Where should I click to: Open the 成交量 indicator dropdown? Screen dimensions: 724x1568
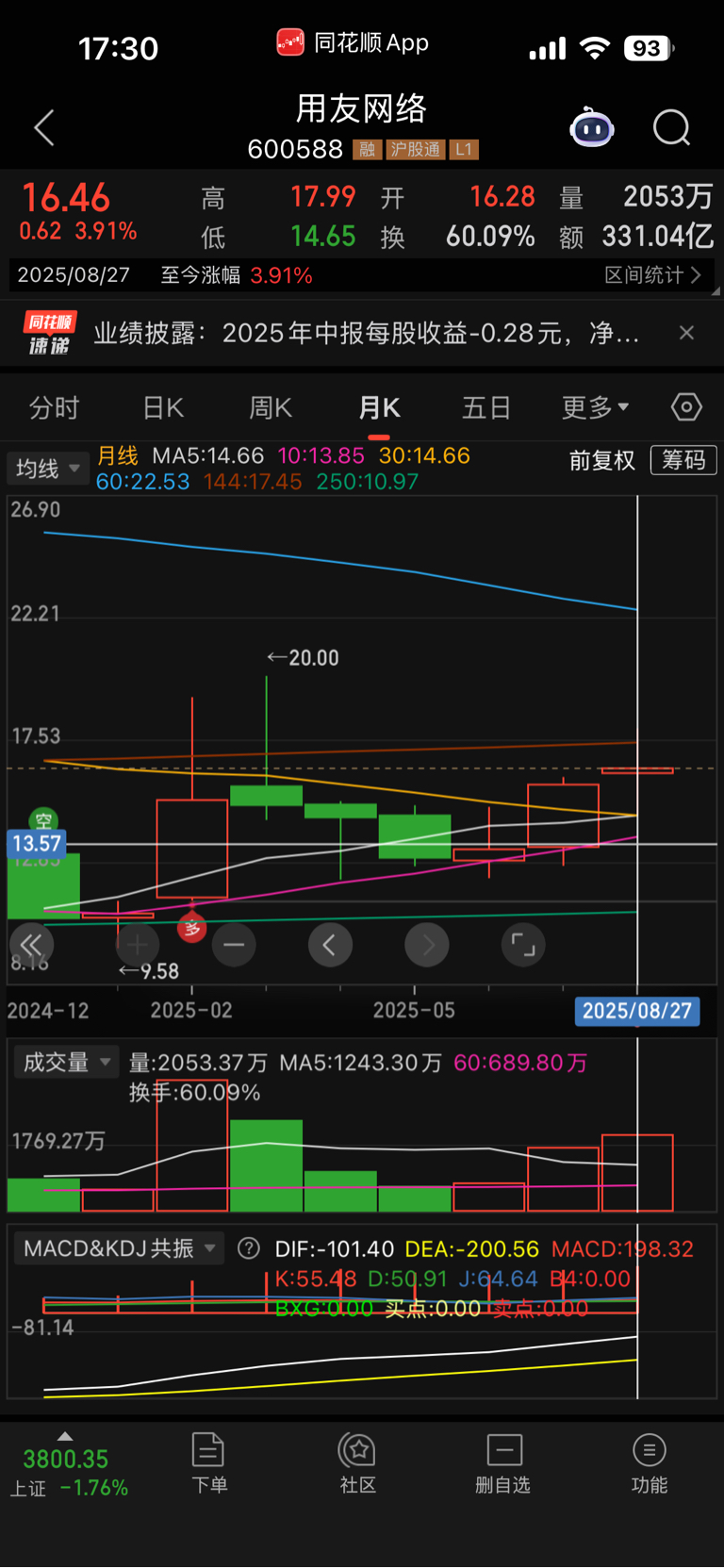[66, 1063]
